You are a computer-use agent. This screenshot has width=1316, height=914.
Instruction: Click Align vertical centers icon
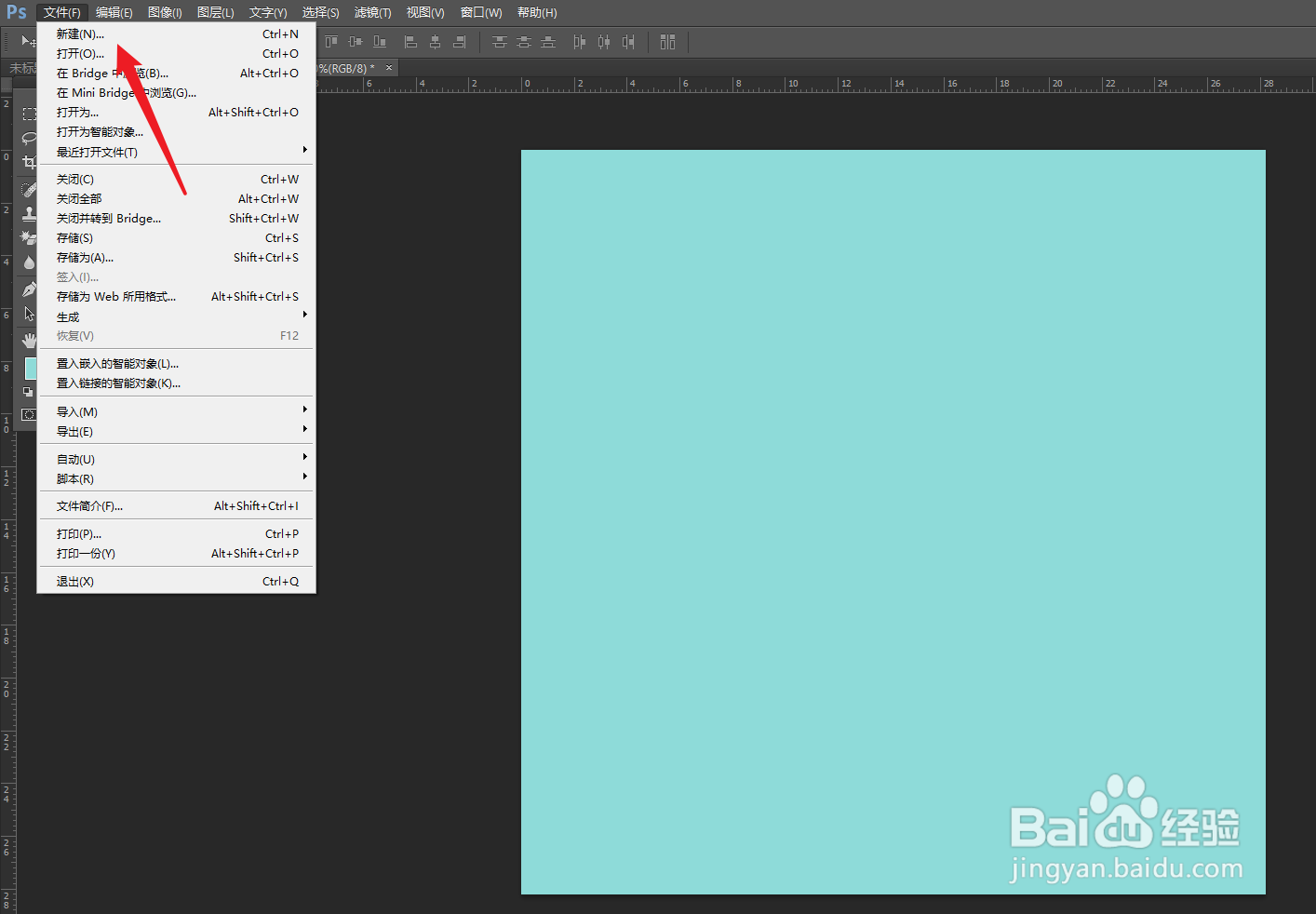[x=356, y=42]
